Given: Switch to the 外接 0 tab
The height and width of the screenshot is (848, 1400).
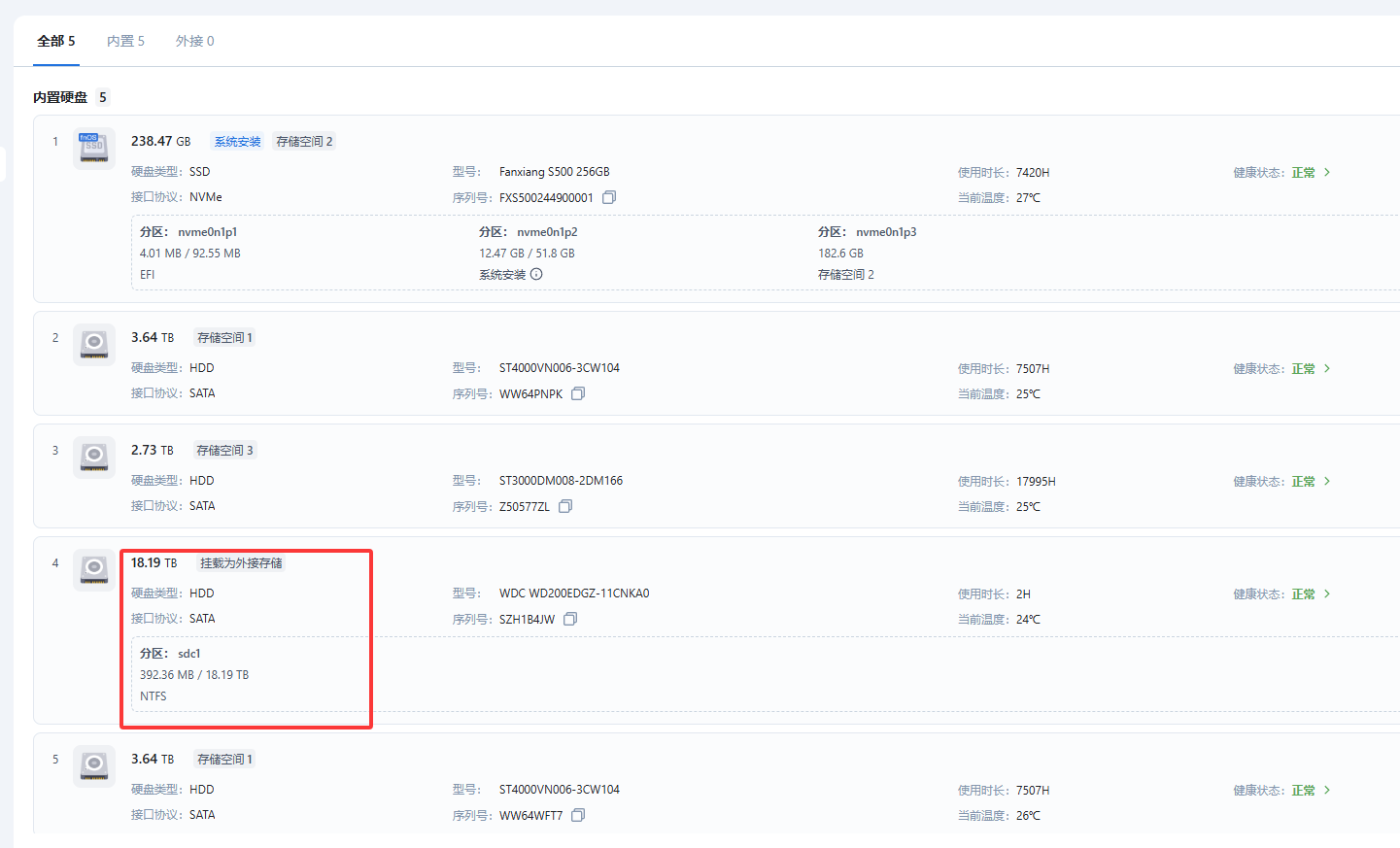Looking at the screenshot, I should [194, 41].
